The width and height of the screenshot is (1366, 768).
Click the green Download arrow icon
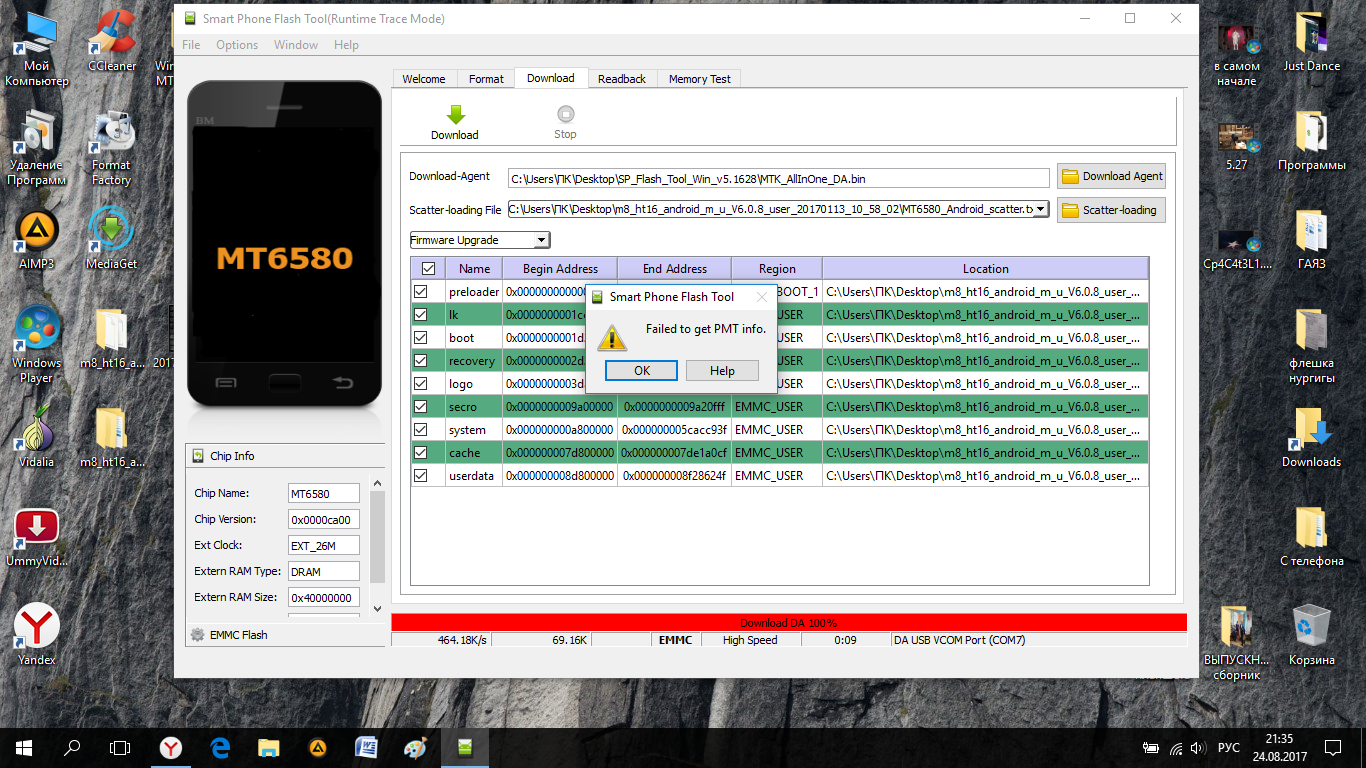455,115
